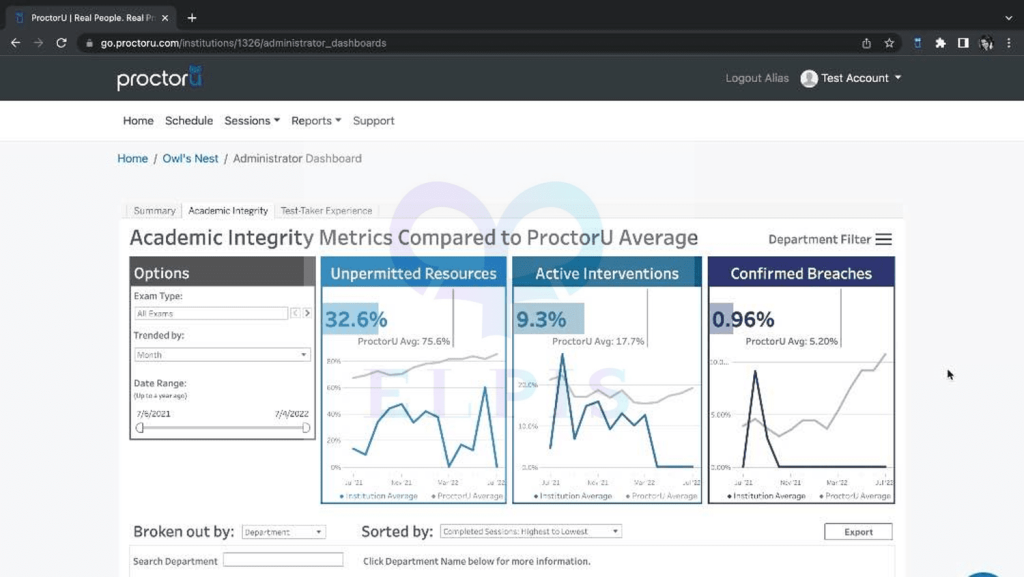This screenshot has width=1024, height=577.
Task: Click the Date Range slider right handle
Action: [306, 428]
